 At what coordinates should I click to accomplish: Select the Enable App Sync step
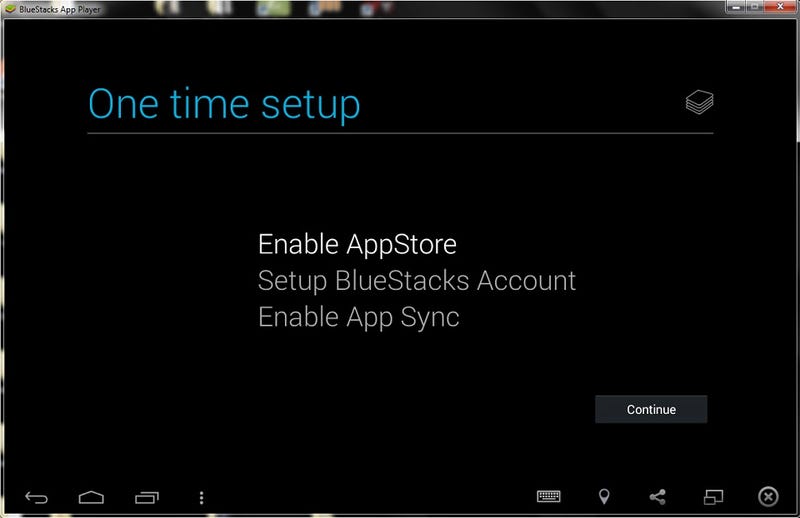point(359,317)
